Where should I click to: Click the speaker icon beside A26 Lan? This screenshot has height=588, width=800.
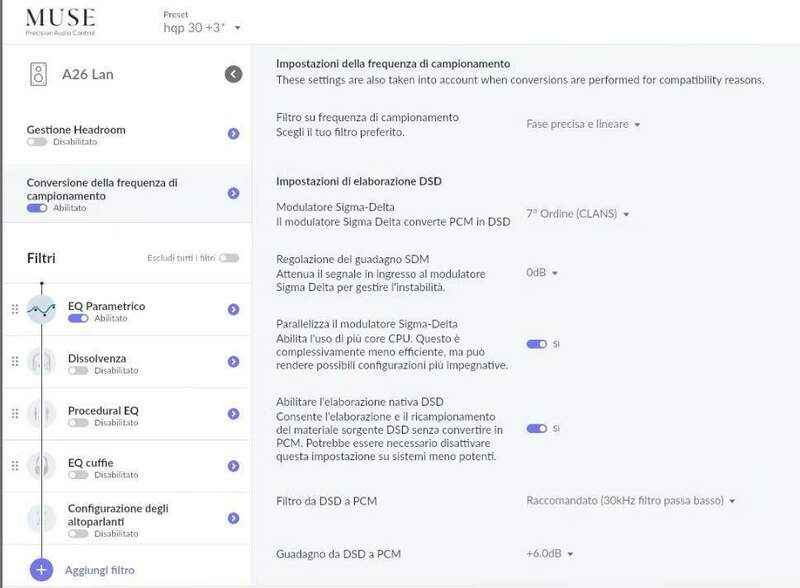38,75
